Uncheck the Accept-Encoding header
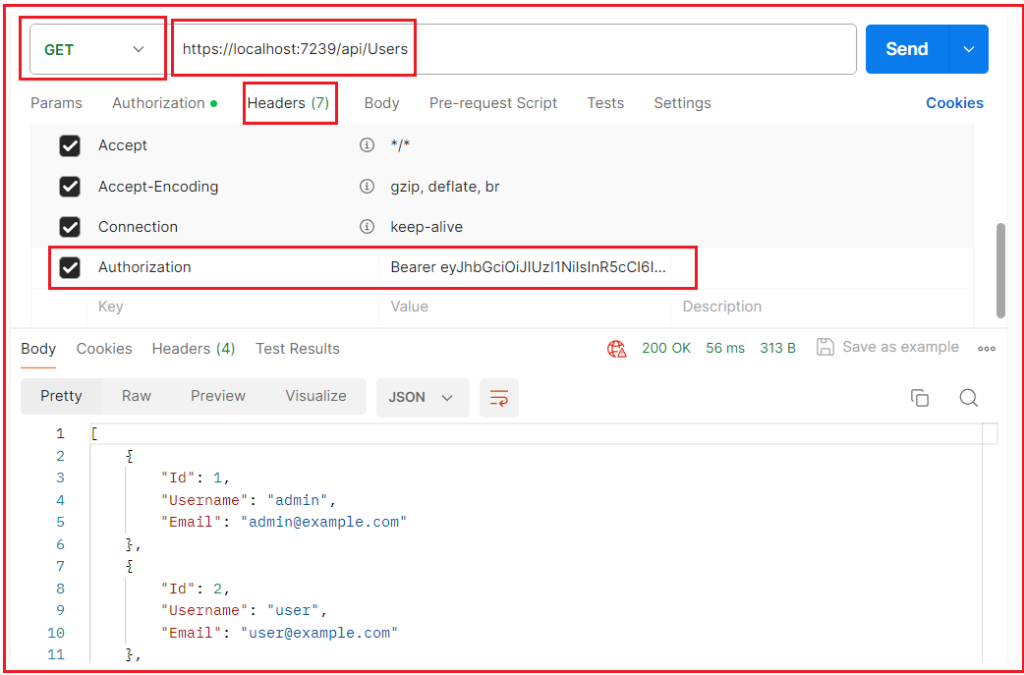This screenshot has height=675, width=1024. coord(69,186)
